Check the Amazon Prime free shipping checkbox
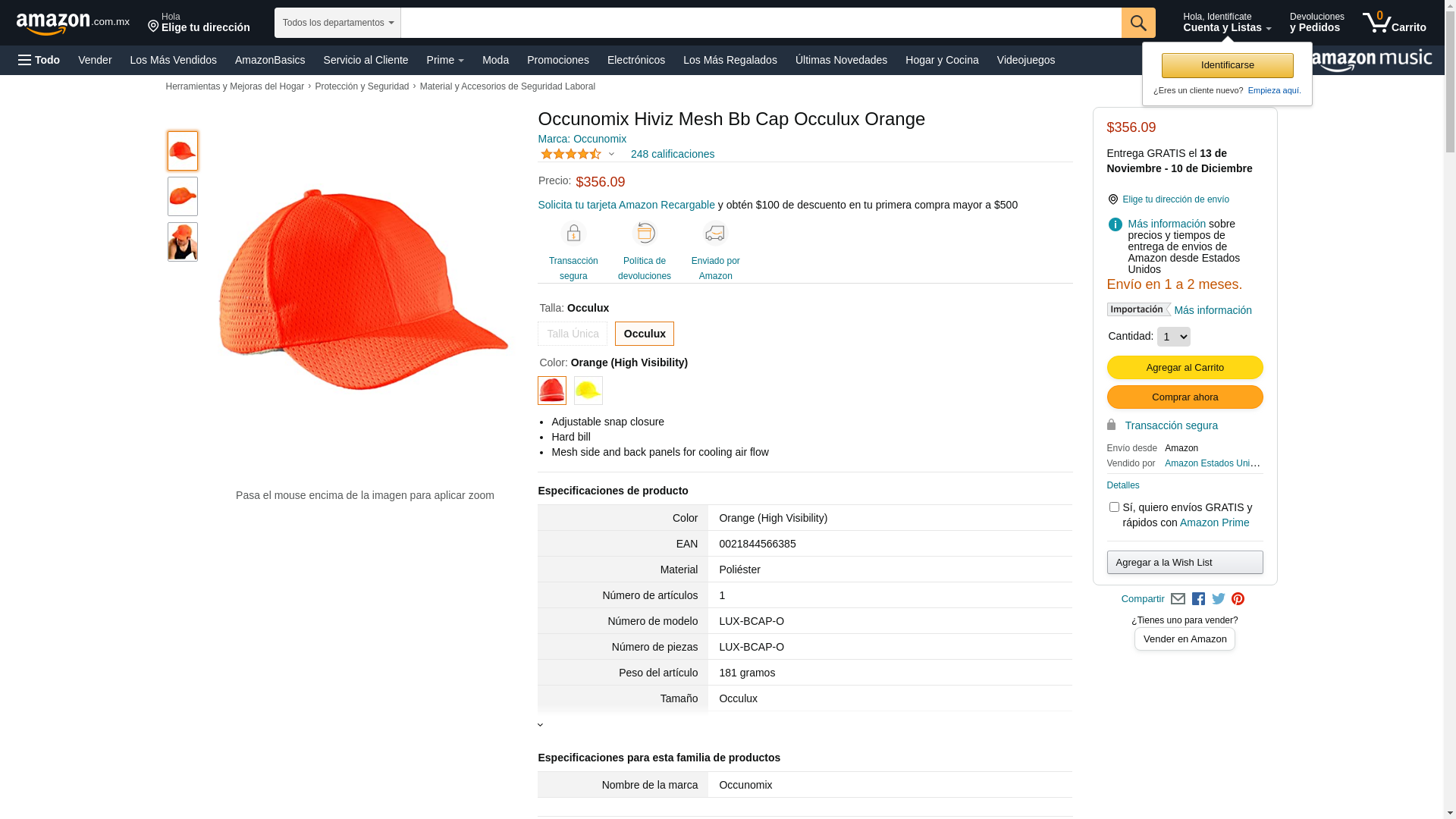 tap(1114, 507)
